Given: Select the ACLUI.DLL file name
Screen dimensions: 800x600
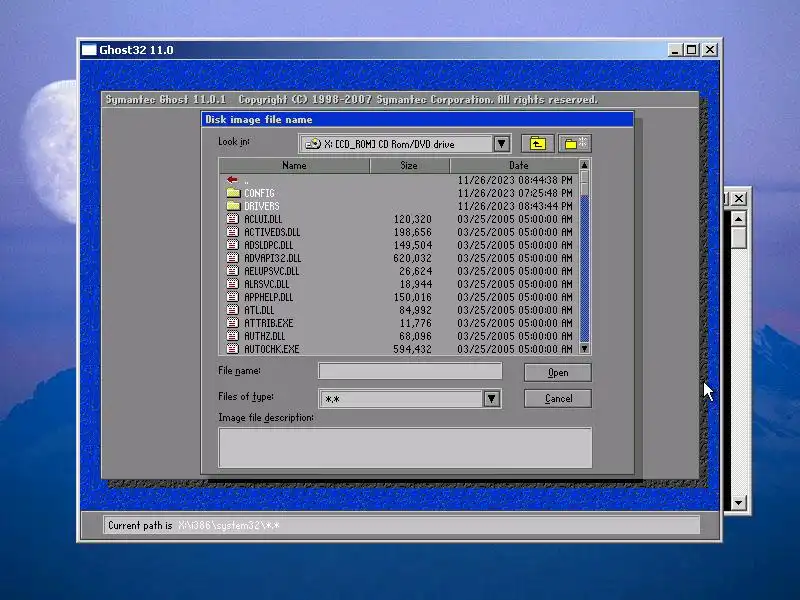Looking at the screenshot, I should [x=263, y=219].
